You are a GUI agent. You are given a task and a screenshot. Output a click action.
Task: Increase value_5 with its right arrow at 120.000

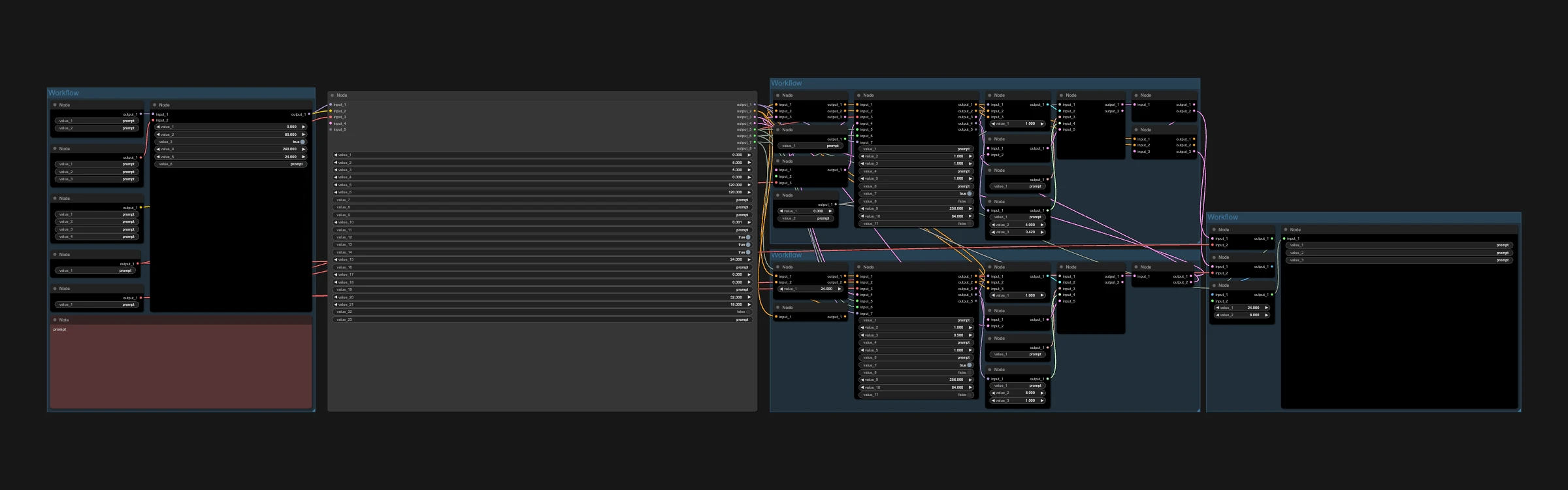[x=749, y=185]
